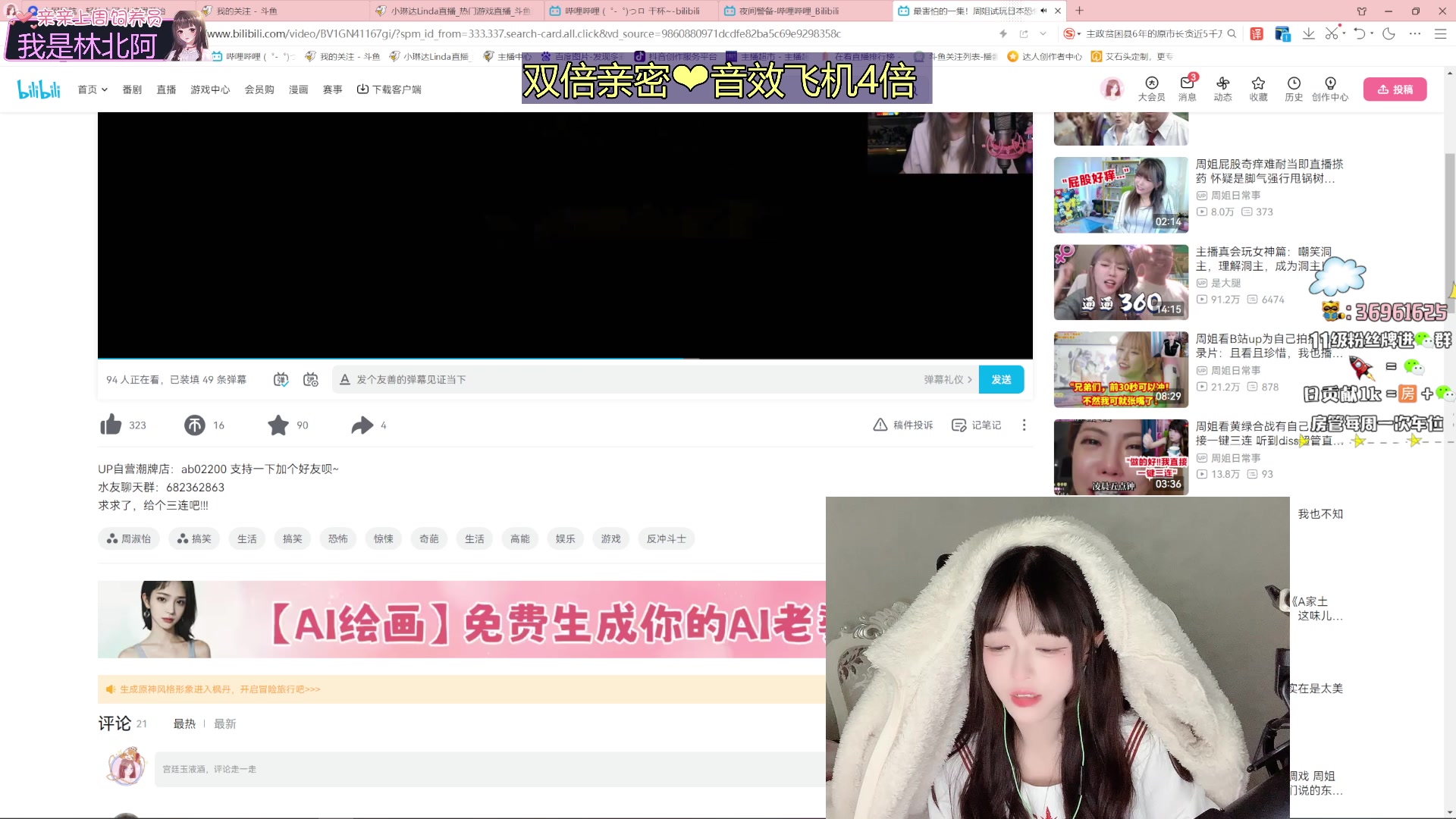Select the 周淑怡 tag

click(129, 538)
